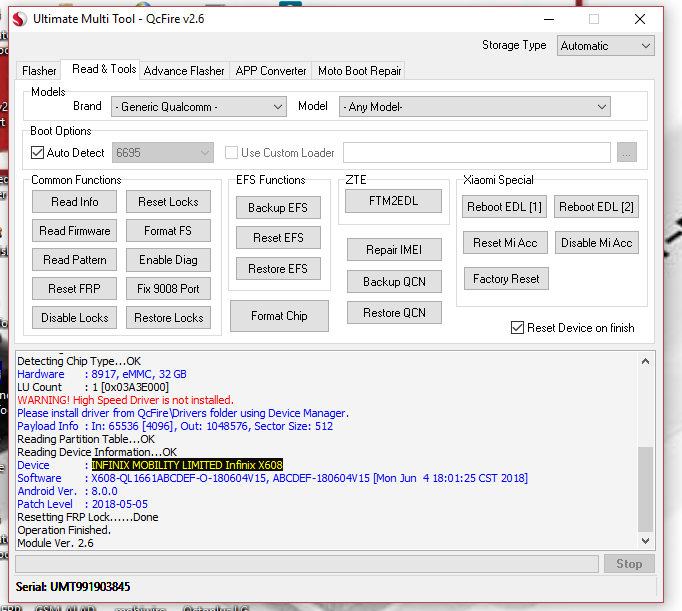Image resolution: width=682 pixels, height=611 pixels.
Task: Click the 'Resetting FRP Lock......Done' log line
Action: (87, 517)
